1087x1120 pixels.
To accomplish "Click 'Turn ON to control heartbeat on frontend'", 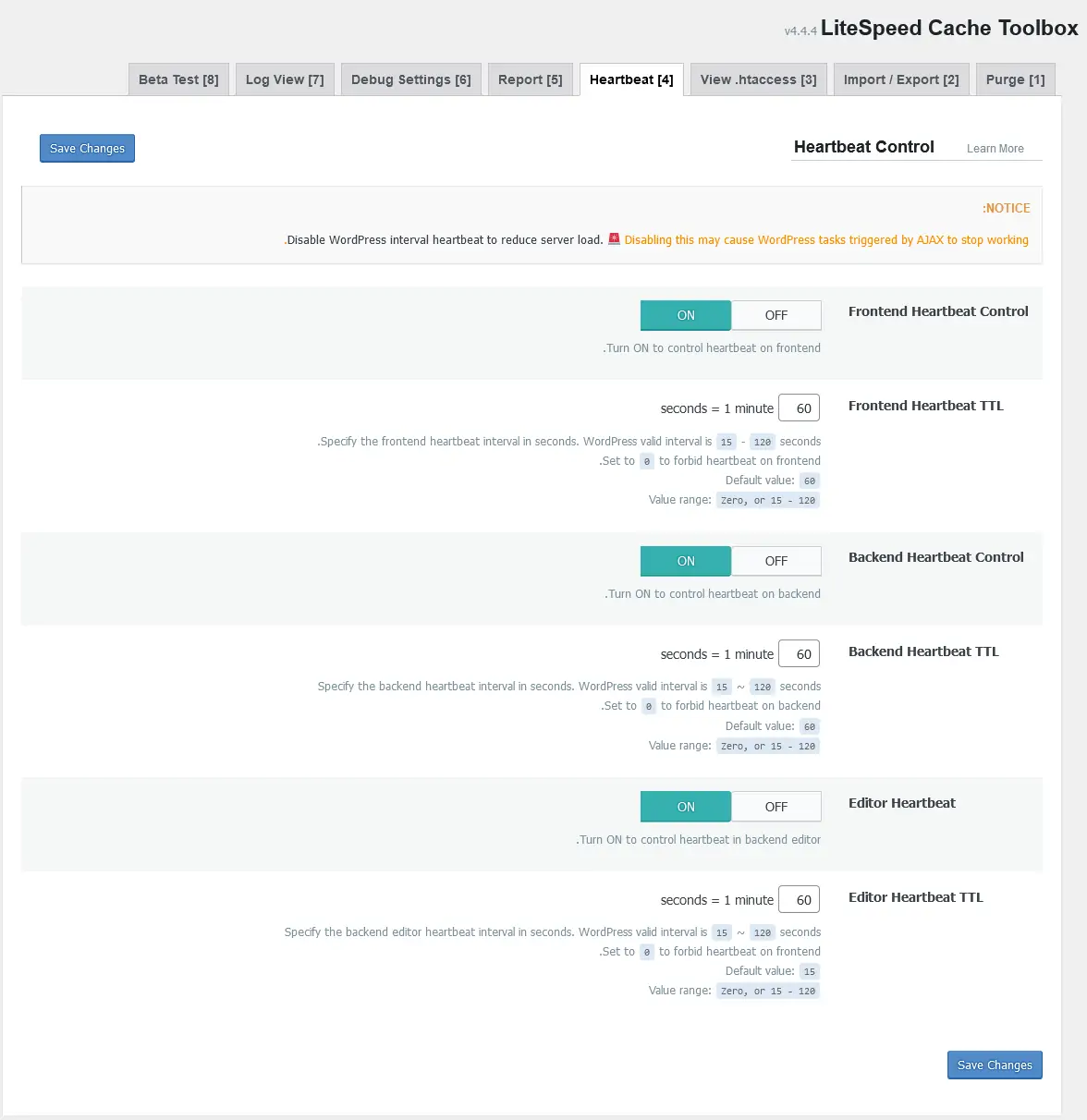I will click(712, 348).
